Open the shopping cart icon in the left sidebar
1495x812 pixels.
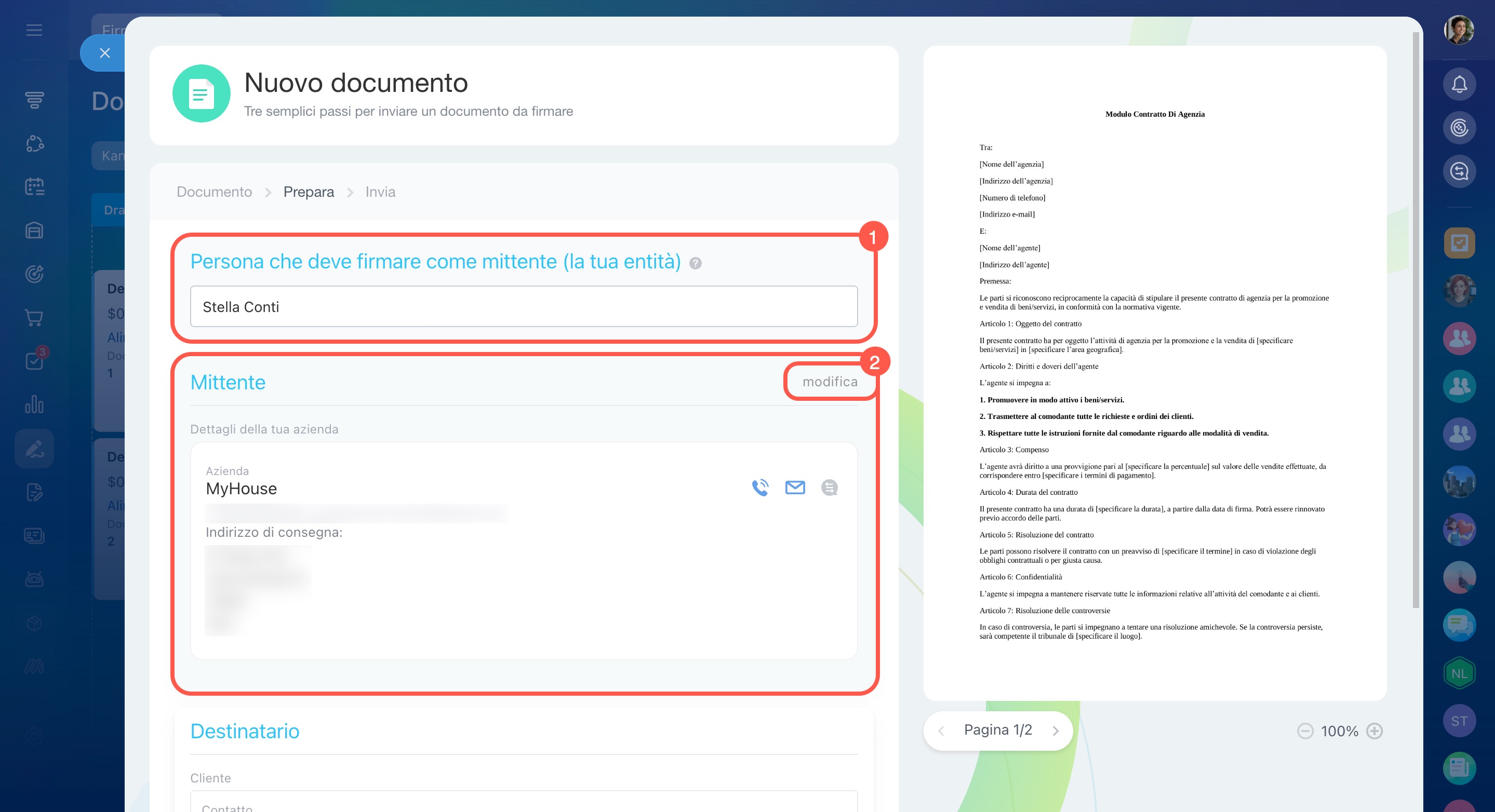coord(34,317)
